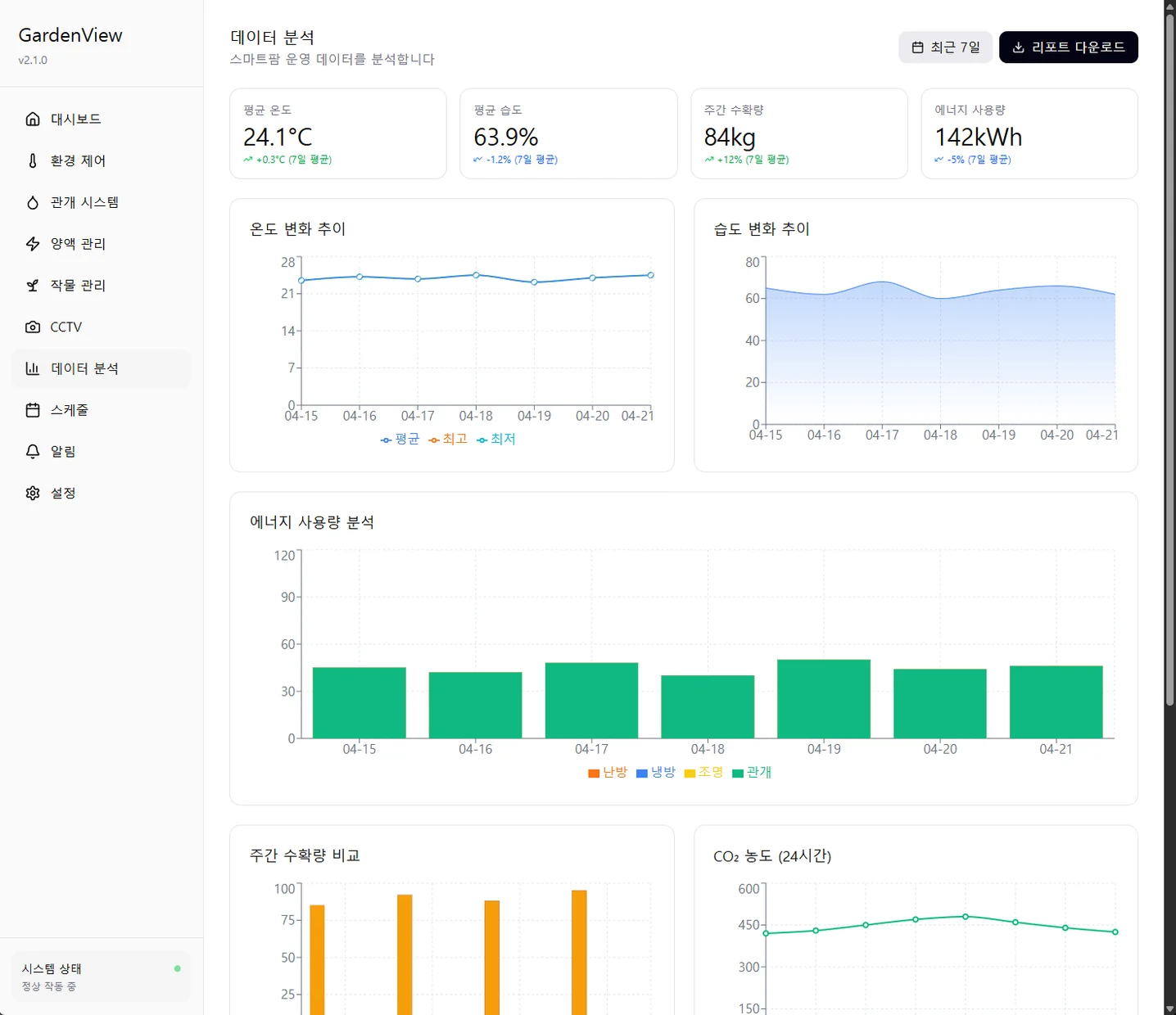Image resolution: width=1176 pixels, height=1015 pixels.
Task: Click the green system status dot
Action: tap(177, 968)
